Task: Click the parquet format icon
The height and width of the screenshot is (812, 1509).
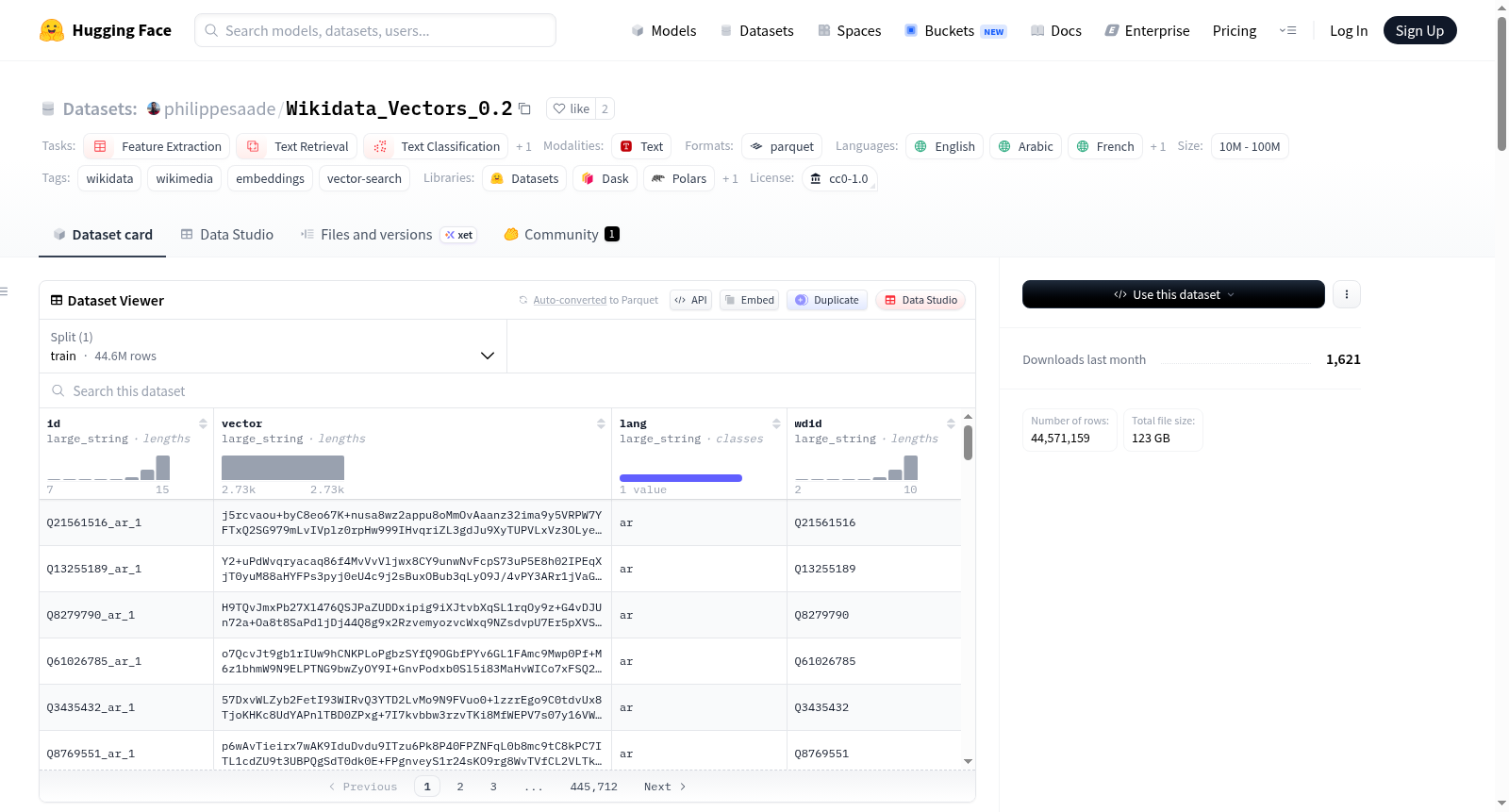Action: (x=756, y=146)
